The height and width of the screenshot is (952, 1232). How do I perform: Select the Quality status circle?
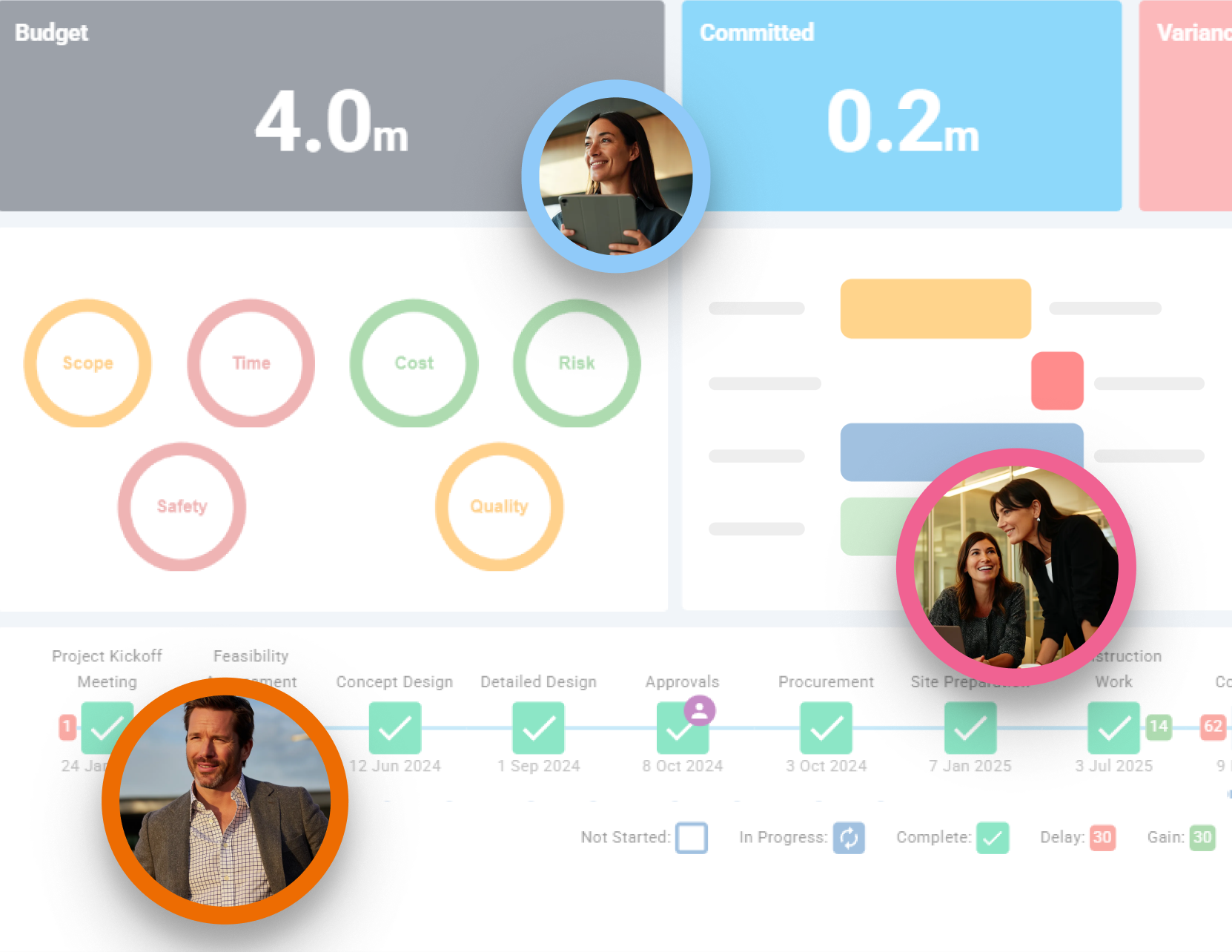(498, 506)
